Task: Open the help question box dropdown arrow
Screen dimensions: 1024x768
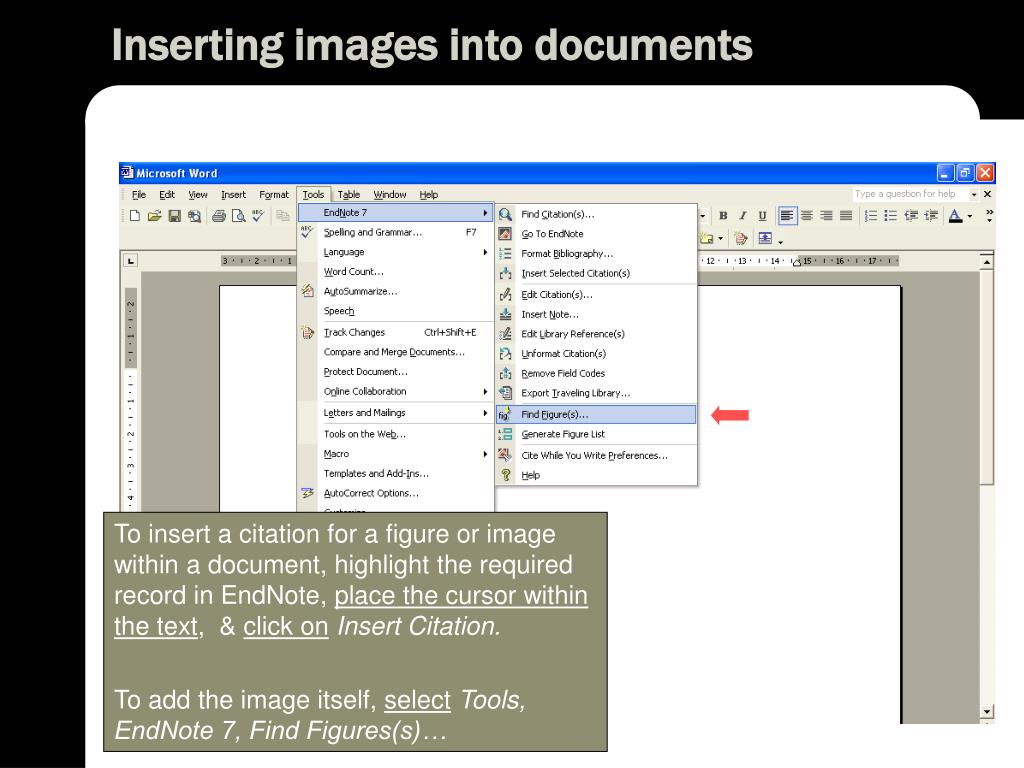Action: pos(974,195)
